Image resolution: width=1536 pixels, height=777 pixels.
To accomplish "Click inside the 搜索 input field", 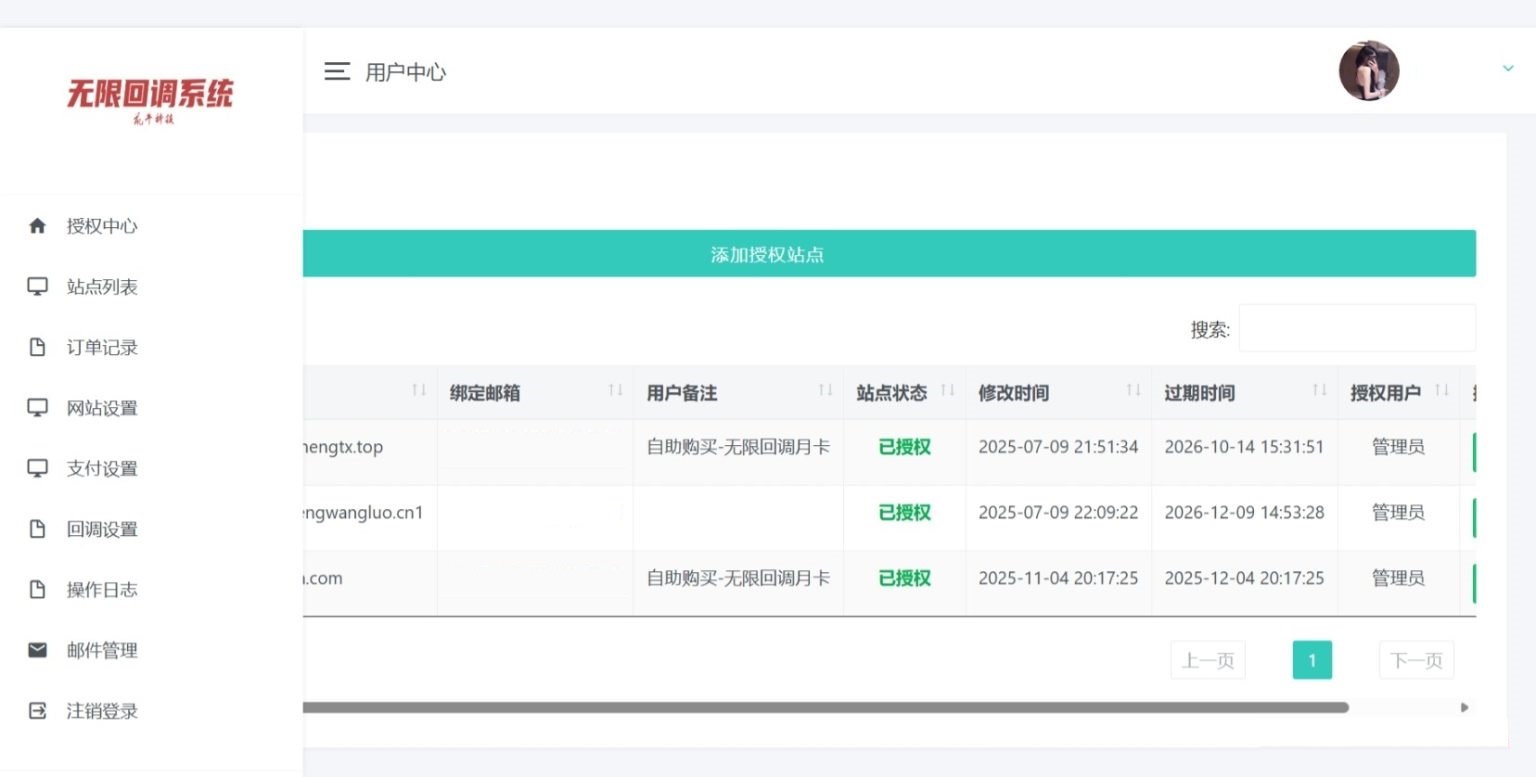I will [x=1356, y=327].
